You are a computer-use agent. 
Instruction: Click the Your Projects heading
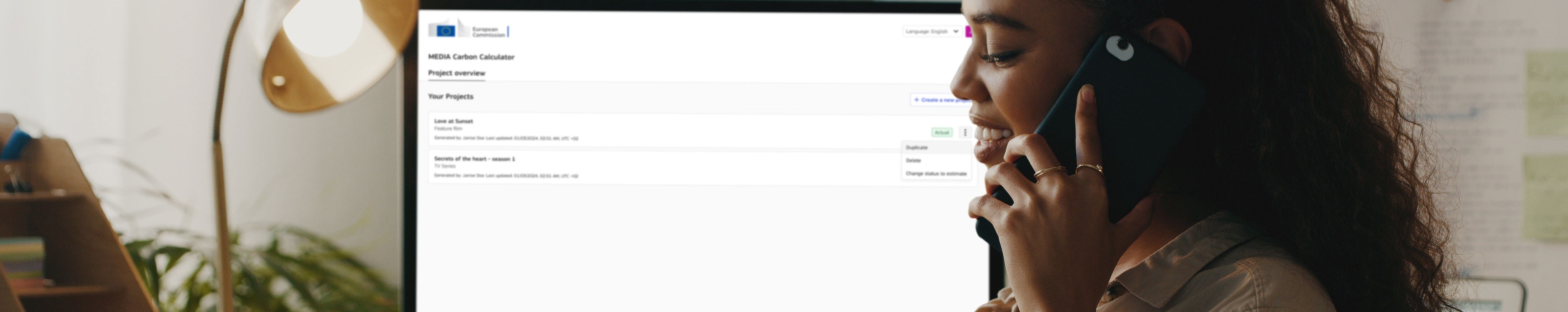450,97
